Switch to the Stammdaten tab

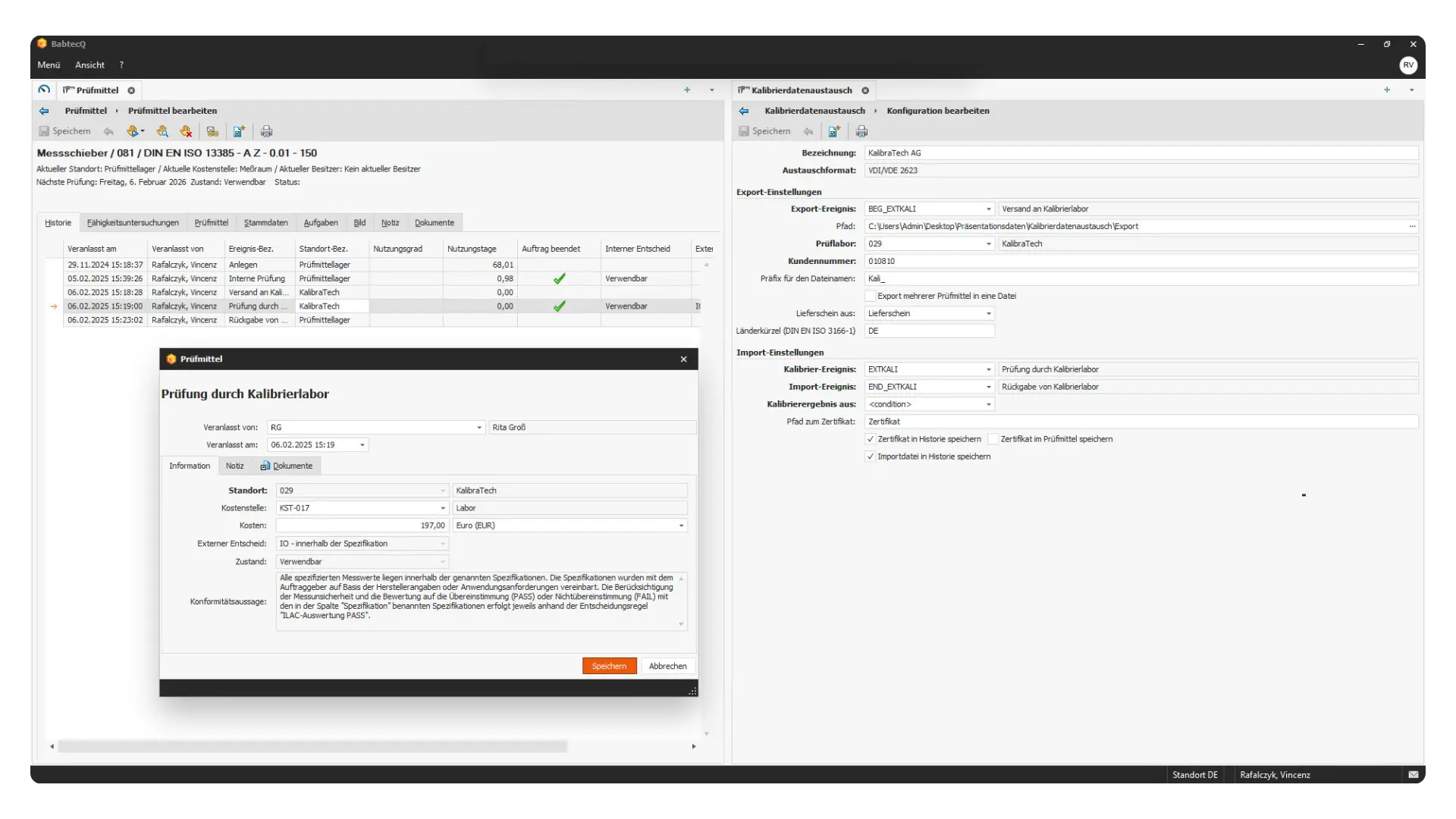click(x=265, y=223)
